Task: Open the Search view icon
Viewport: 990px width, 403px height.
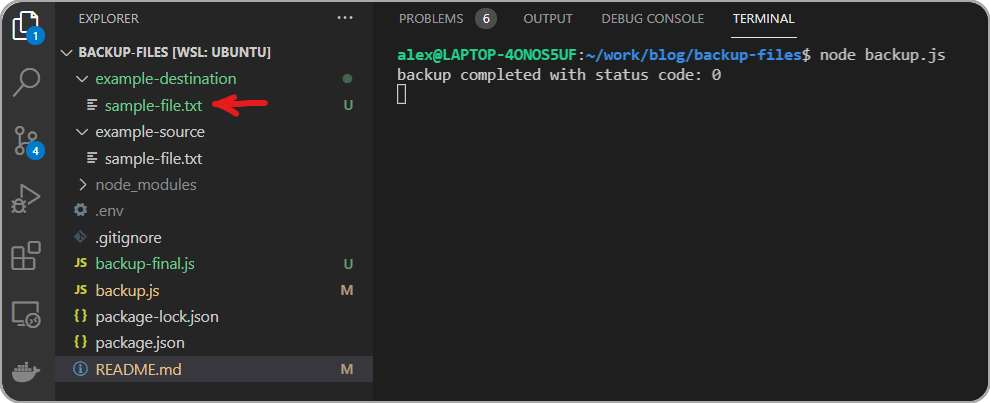Action: tap(27, 83)
